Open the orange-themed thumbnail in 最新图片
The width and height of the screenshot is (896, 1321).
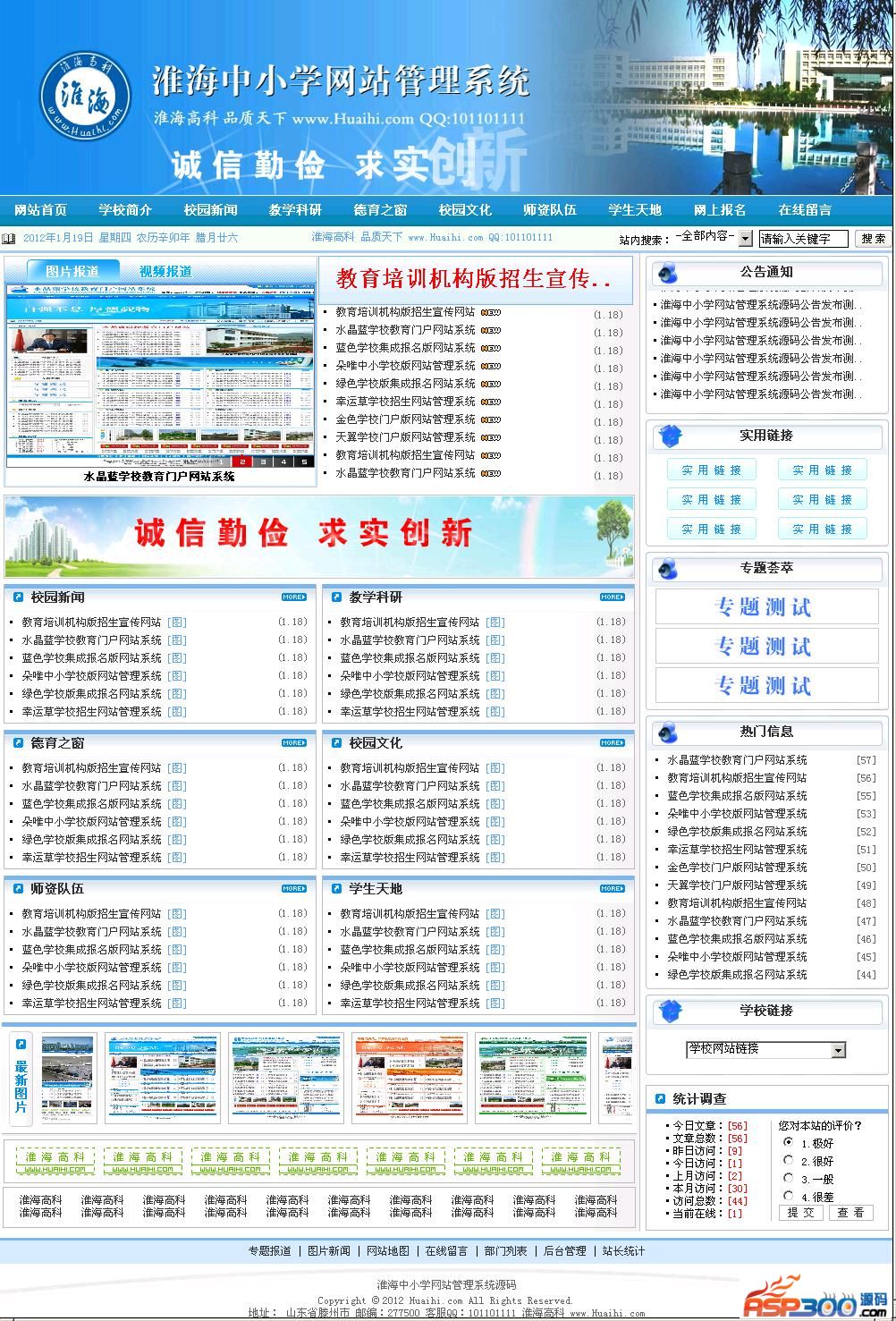410,1078
